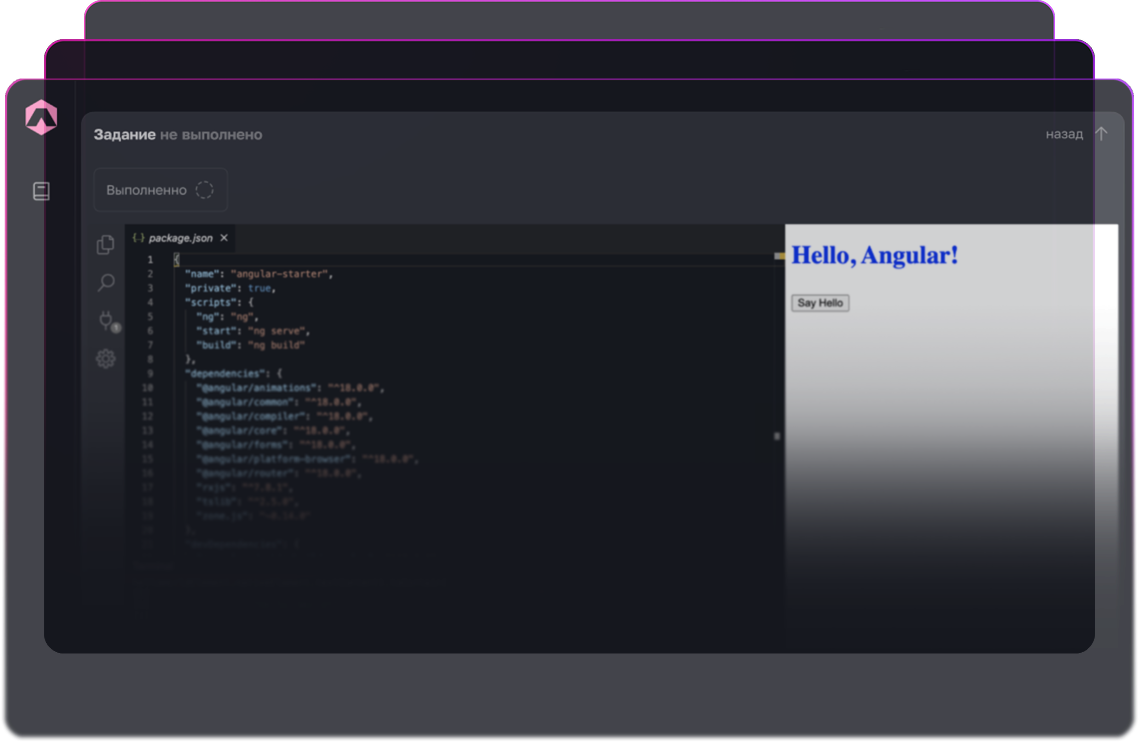Click the Hello, Angular! heading
1139x742 pixels.
click(875, 255)
